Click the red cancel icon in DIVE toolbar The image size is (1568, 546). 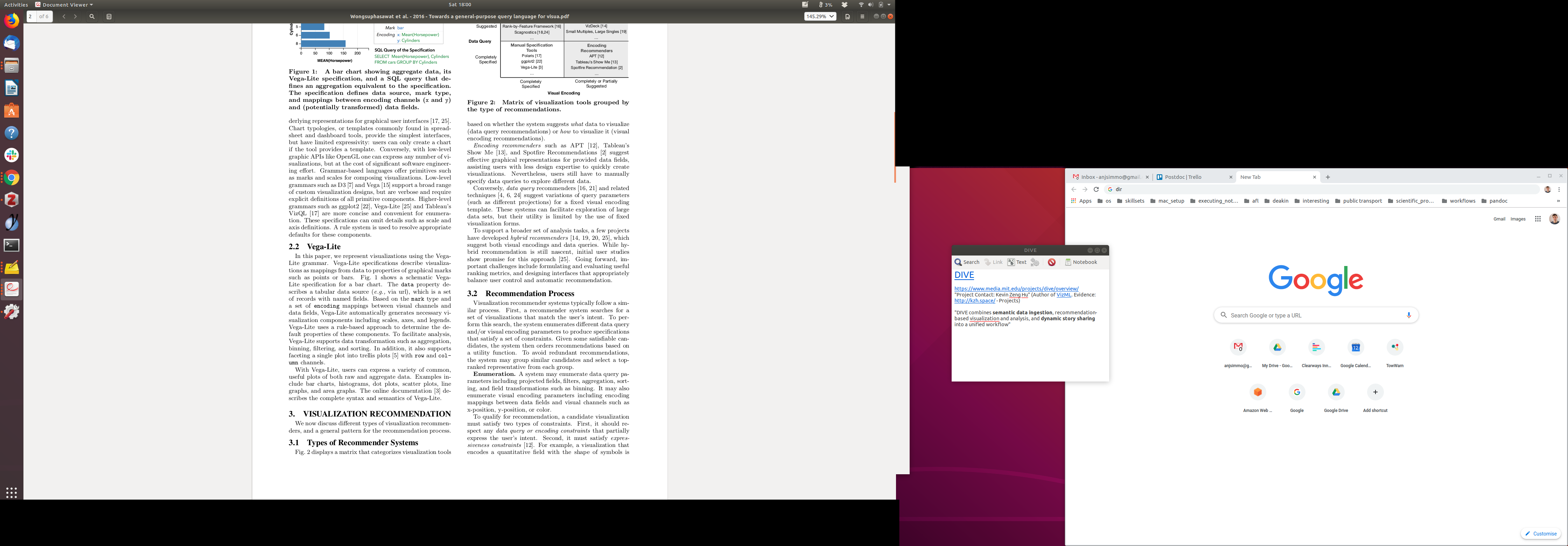(1052, 262)
